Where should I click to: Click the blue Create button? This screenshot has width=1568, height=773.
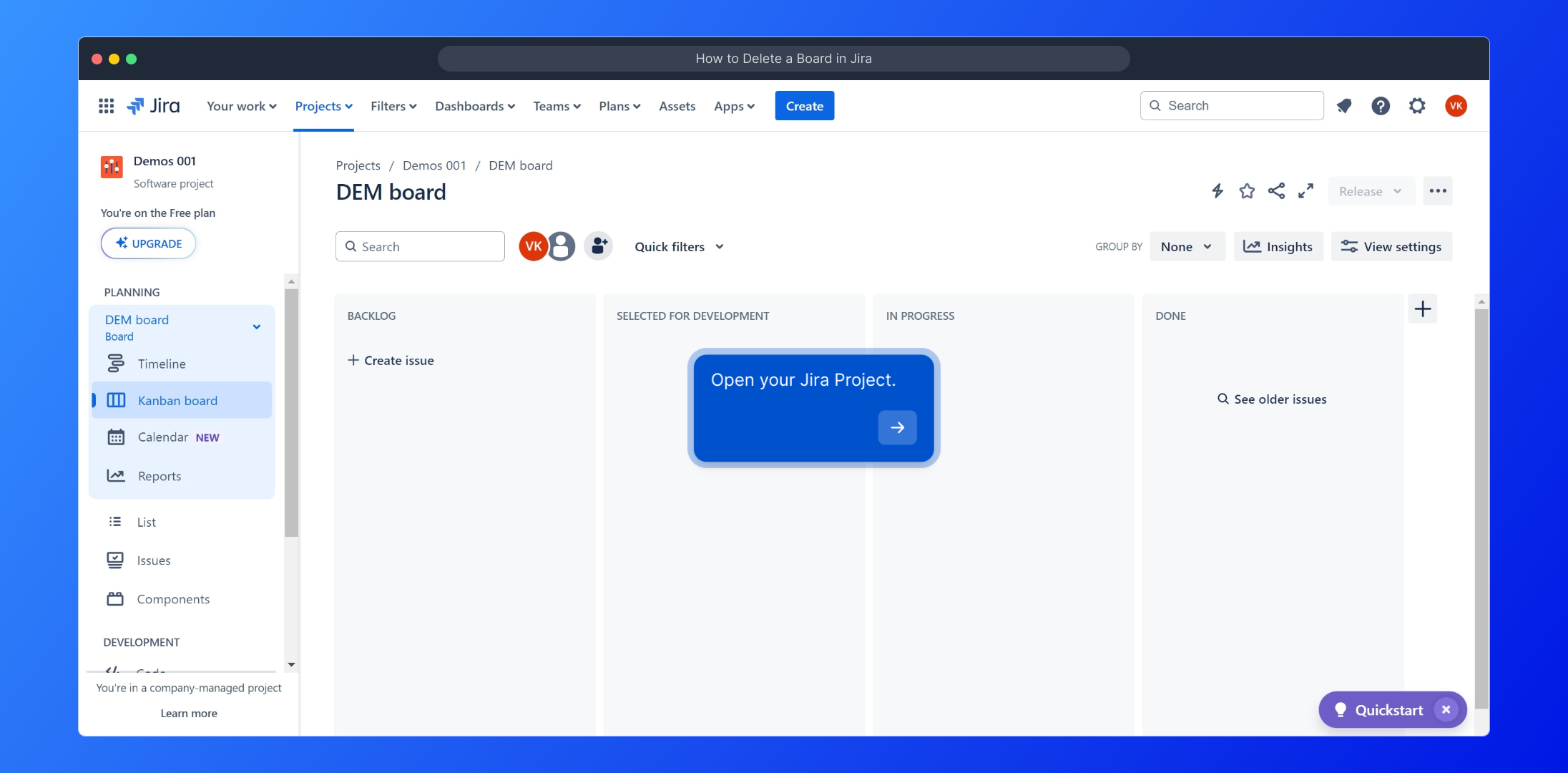point(804,106)
